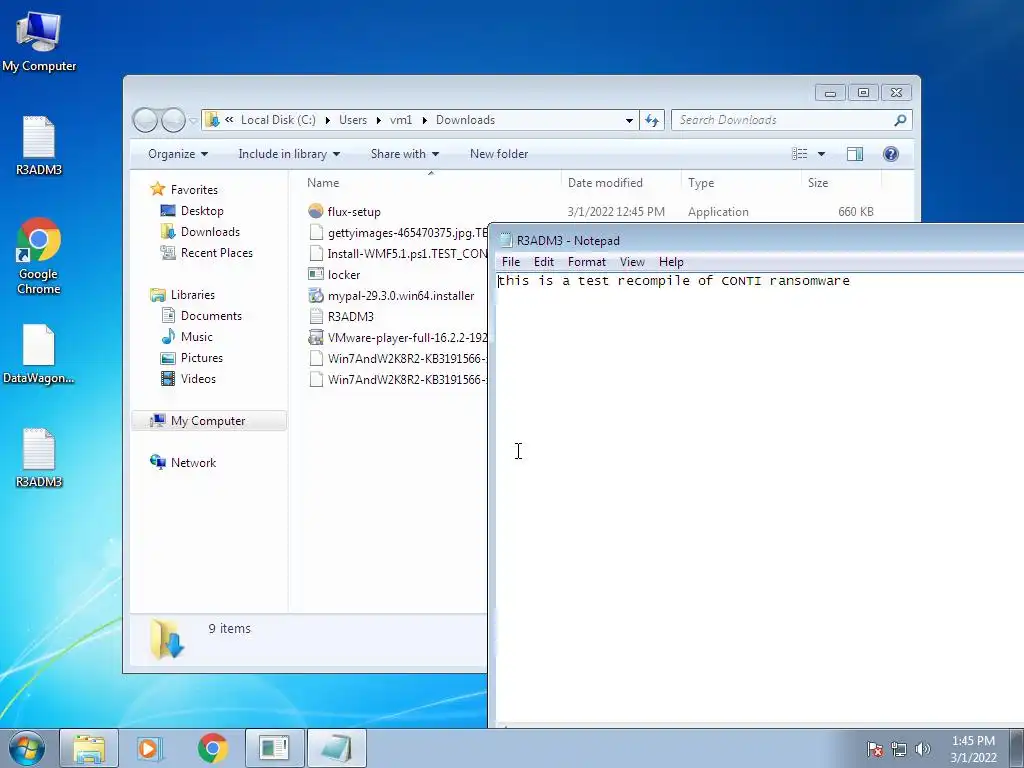Select the bottom R3ADM3 desktop file
Viewport: 1024px width, 768px height.
click(x=39, y=457)
